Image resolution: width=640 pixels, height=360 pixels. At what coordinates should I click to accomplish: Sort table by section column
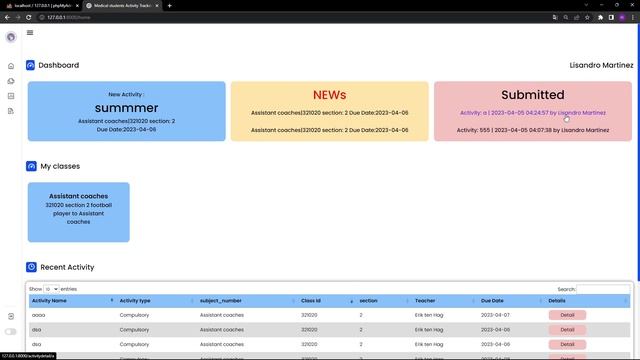[384, 301]
